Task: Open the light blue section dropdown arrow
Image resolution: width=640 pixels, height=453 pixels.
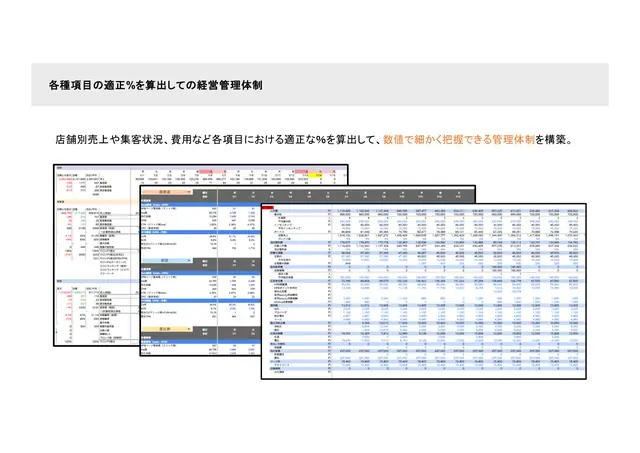Action: (188, 260)
